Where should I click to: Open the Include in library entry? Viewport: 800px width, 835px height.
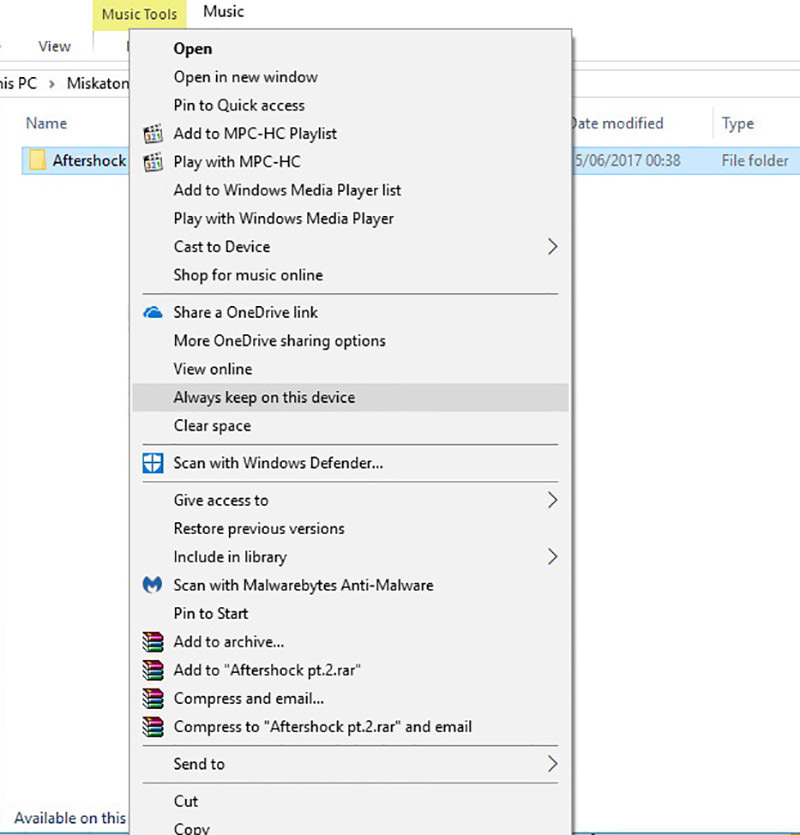[350, 556]
